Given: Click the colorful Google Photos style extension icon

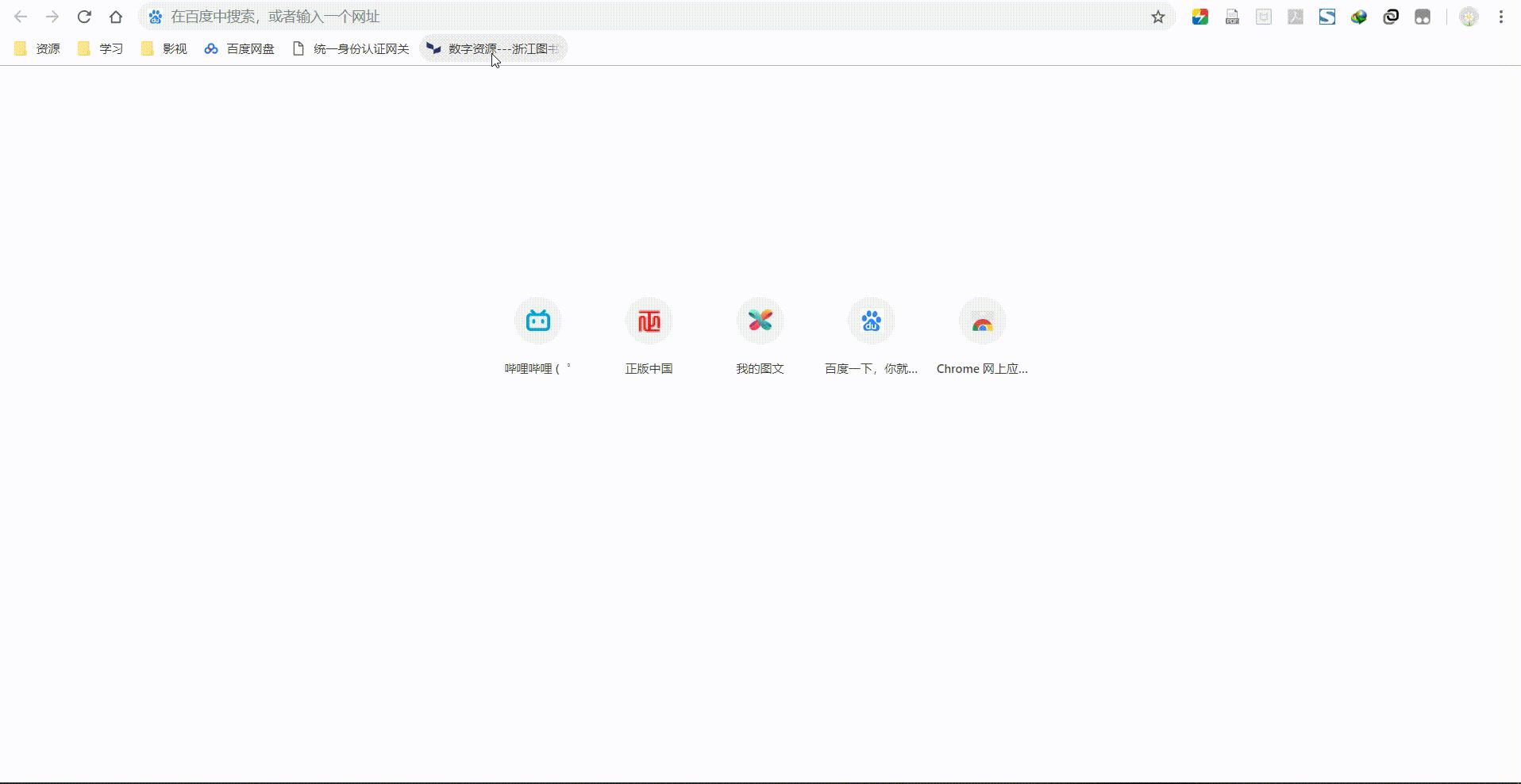Looking at the screenshot, I should coord(1200,16).
